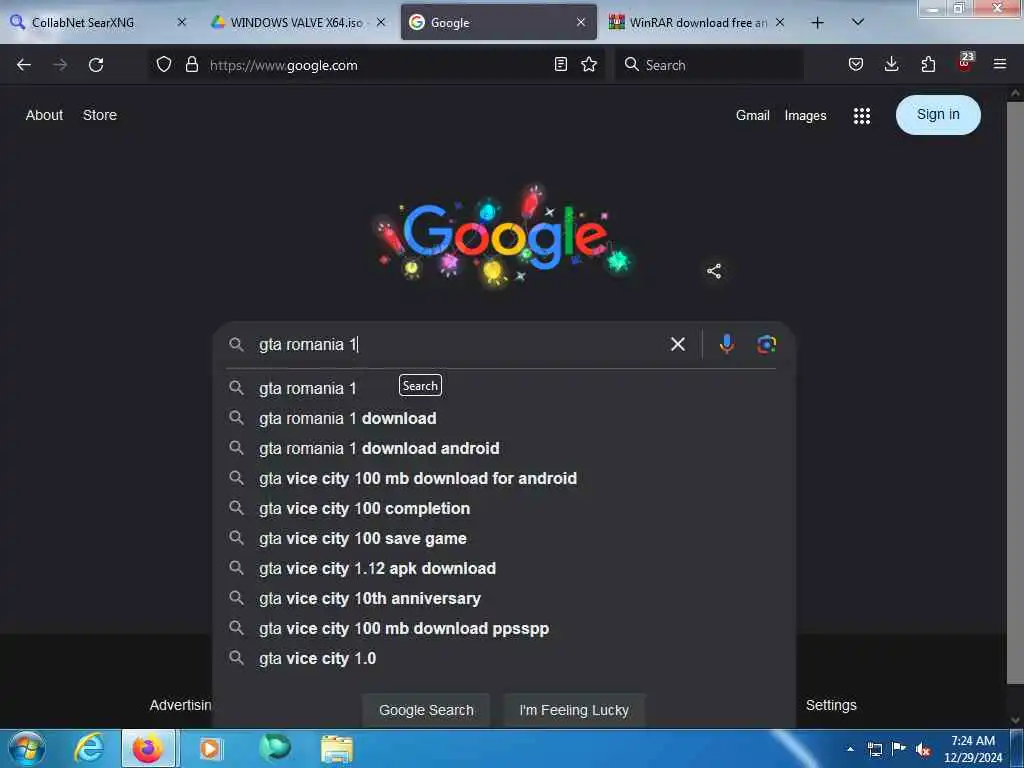
Task: Toggle reader view icon in address bar
Action: point(560,65)
